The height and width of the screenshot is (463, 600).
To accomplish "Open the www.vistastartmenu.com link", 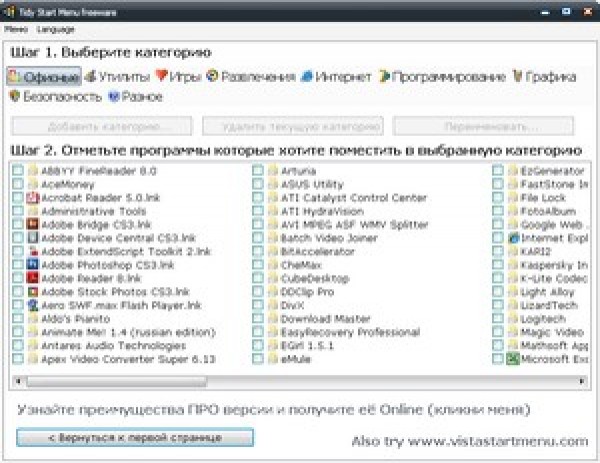I will (x=498, y=441).
